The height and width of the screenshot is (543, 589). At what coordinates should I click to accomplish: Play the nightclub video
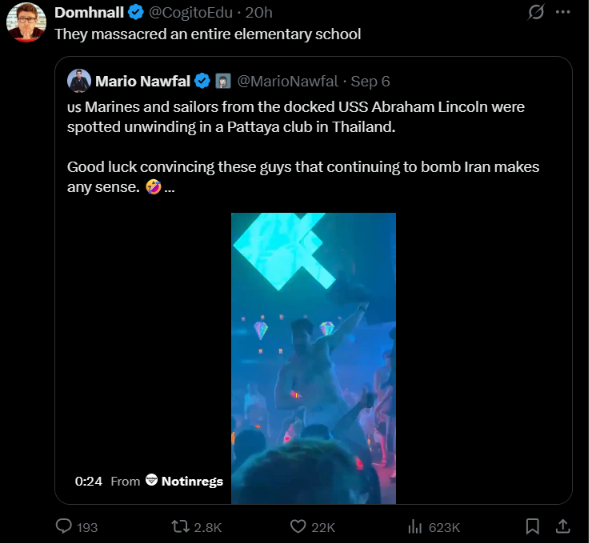313,358
